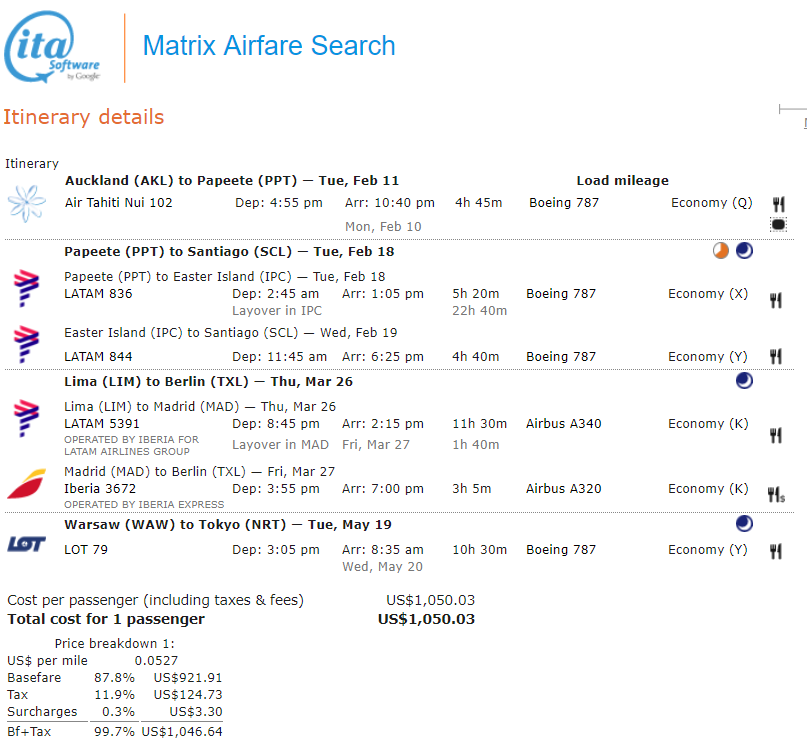Click the Madrid (MAD) to Berlin (TXL) leg
This screenshot has height=747, width=807.
[199, 472]
